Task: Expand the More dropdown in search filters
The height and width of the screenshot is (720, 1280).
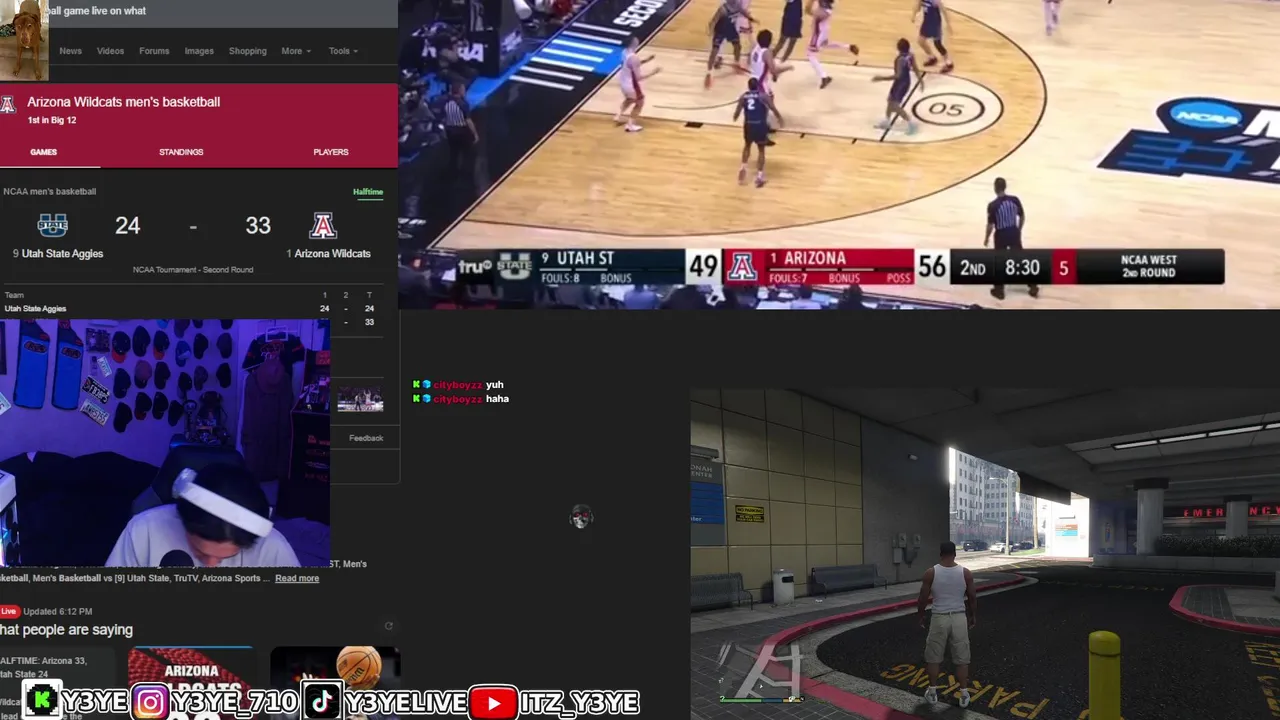Action: (296, 51)
